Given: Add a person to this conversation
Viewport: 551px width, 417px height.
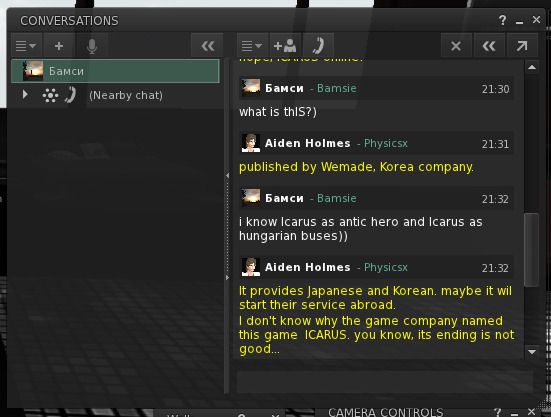Looking at the screenshot, I should (285, 46).
